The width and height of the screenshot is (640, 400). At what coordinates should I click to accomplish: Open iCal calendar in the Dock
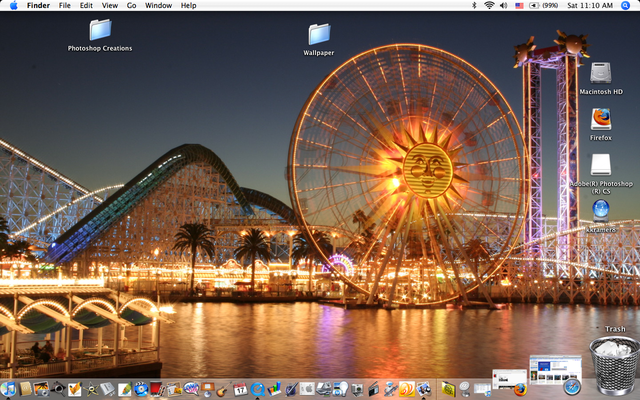pos(240,389)
